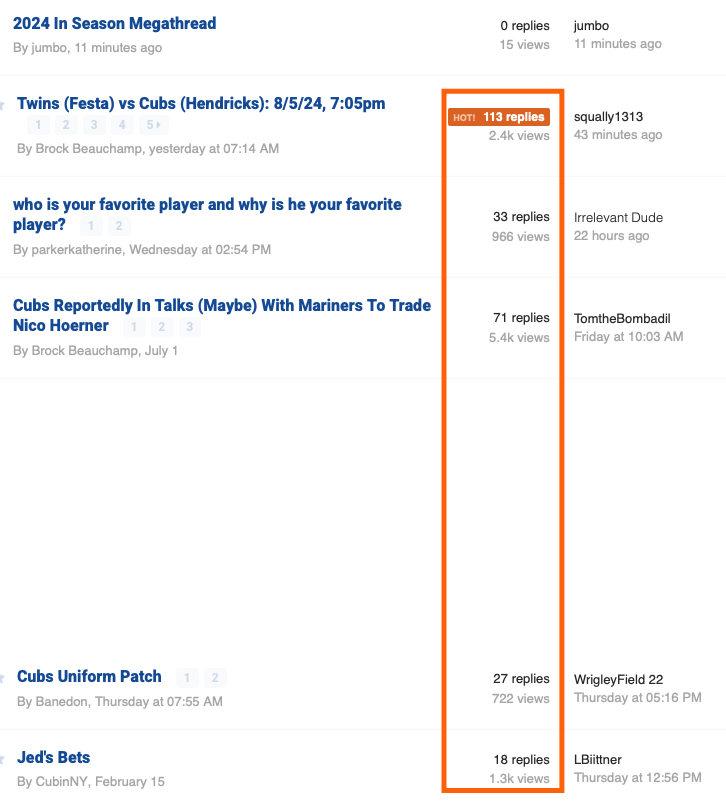The image size is (726, 803).
Task: Go to page 3 of Nico Hoerner thread
Action: 190,327
